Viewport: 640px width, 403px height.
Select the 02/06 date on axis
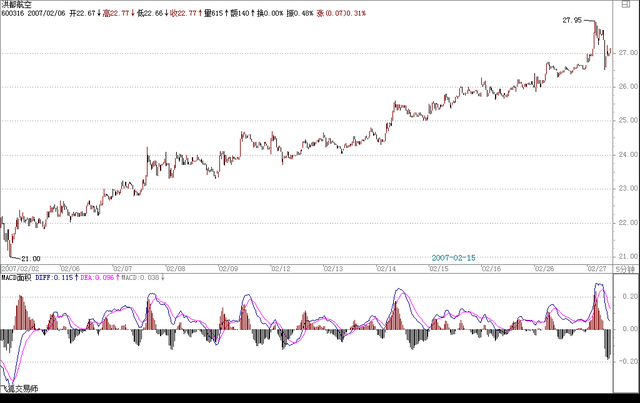point(70,269)
